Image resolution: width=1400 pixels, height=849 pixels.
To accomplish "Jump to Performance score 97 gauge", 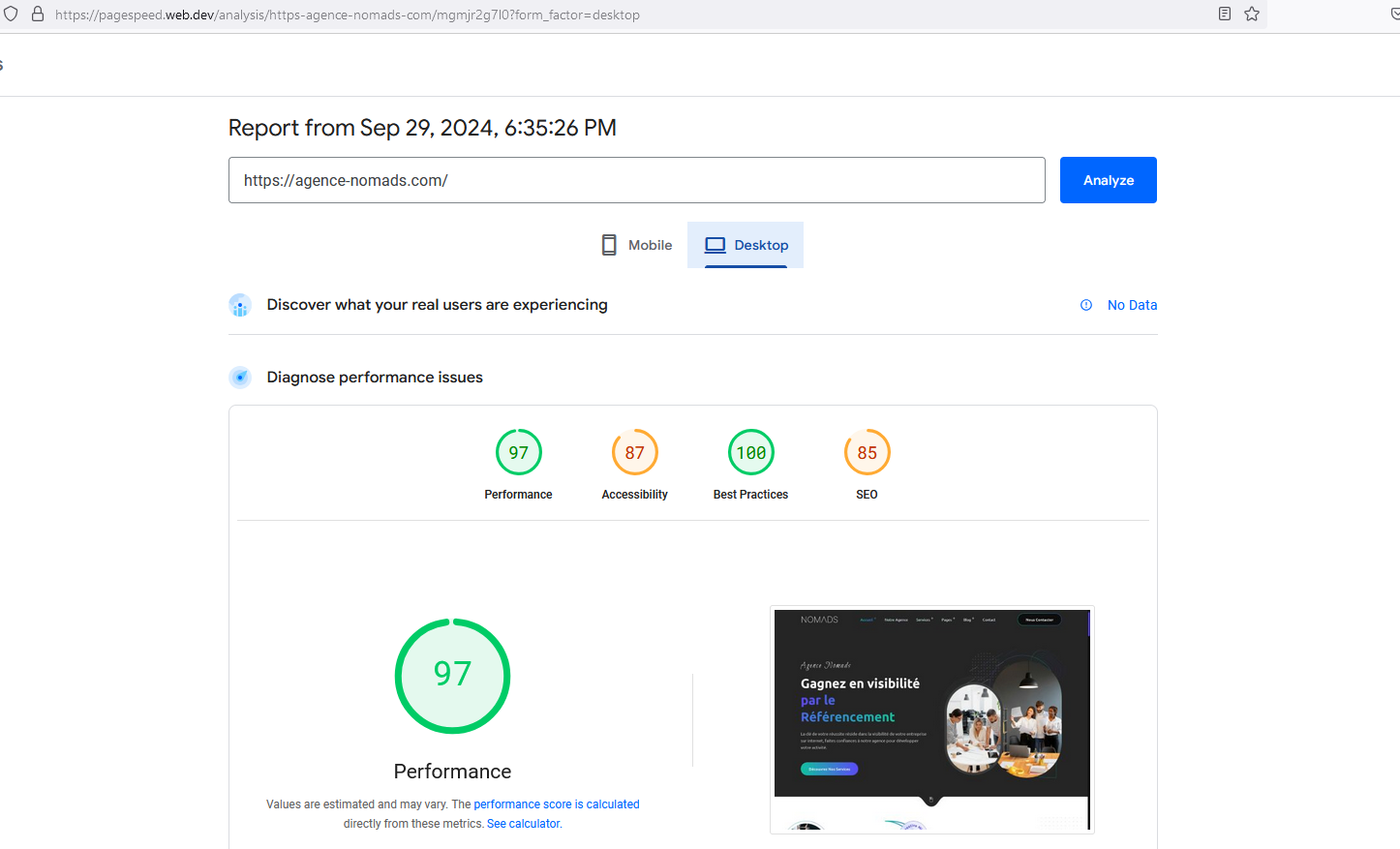I will click(x=519, y=452).
